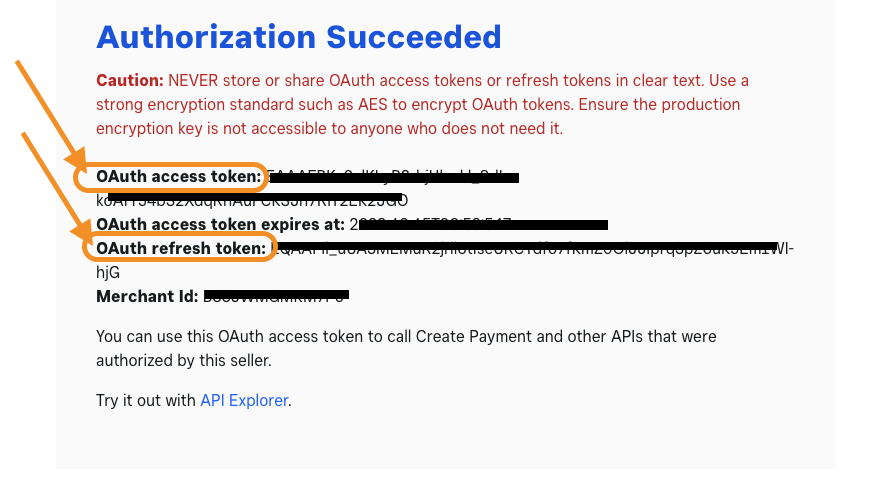Image resolution: width=883 pixels, height=502 pixels.
Task: Click the red NEVER store warning text
Action: click(422, 104)
